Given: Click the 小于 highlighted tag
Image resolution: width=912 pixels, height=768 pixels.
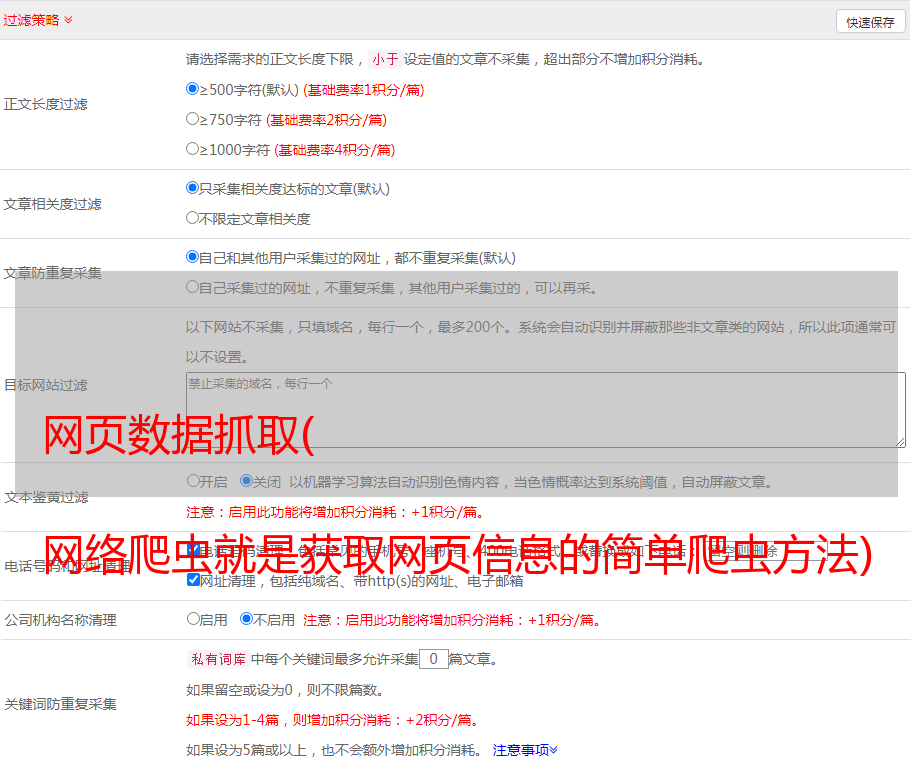Looking at the screenshot, I should (385, 59).
